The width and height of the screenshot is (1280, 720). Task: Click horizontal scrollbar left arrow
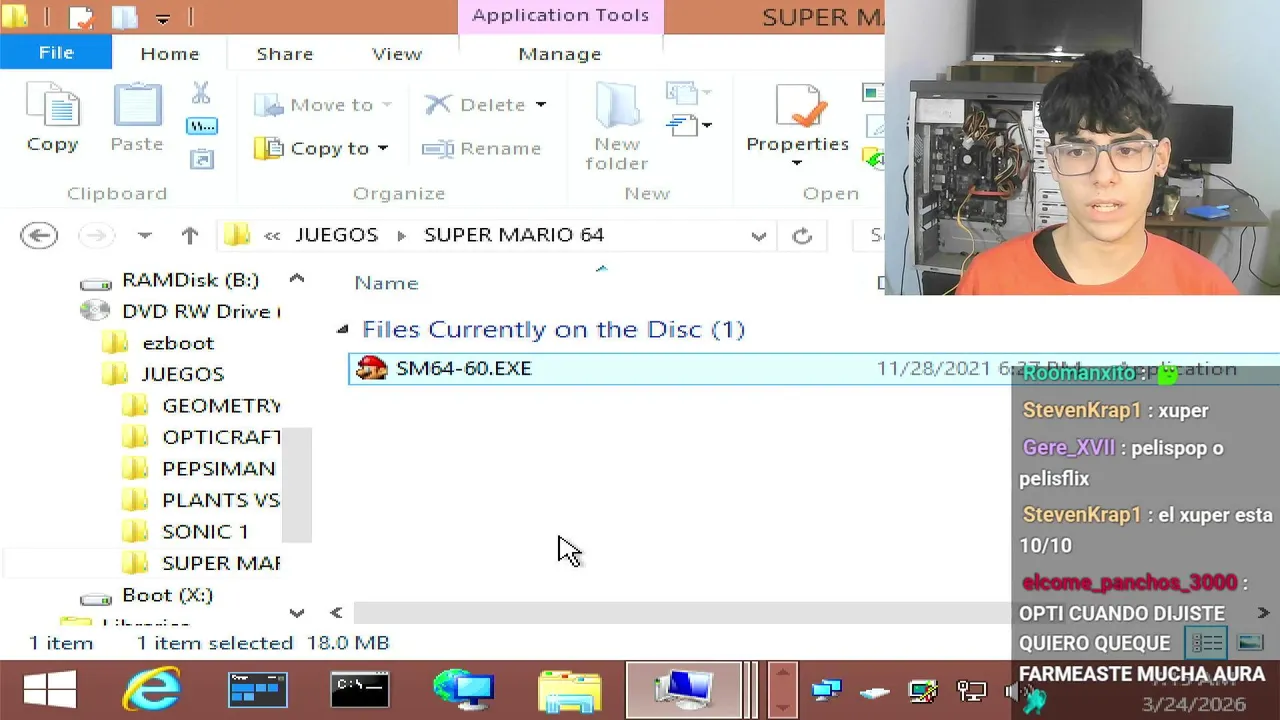[336, 612]
